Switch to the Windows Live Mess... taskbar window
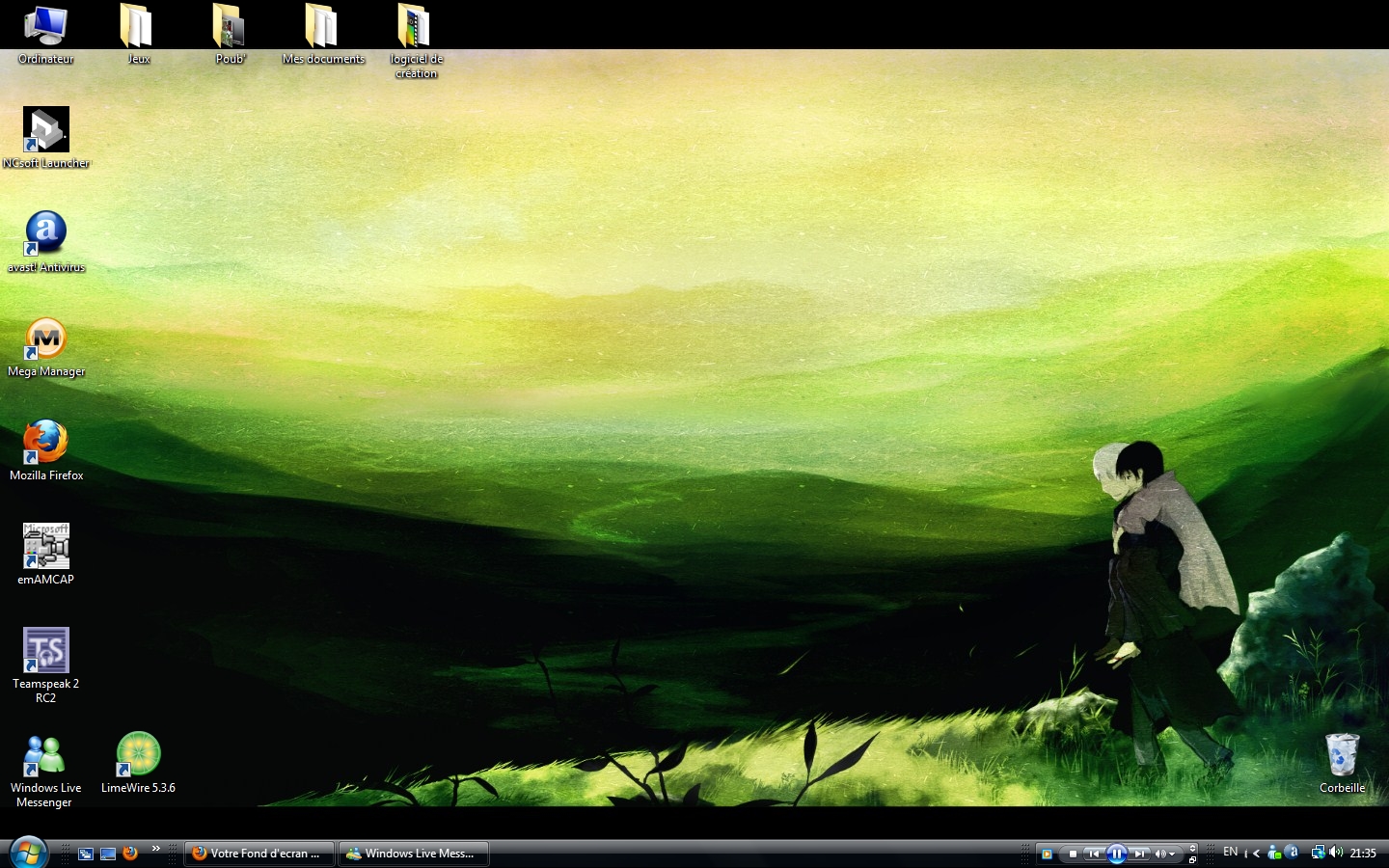This screenshot has height=868, width=1389. pos(414,854)
